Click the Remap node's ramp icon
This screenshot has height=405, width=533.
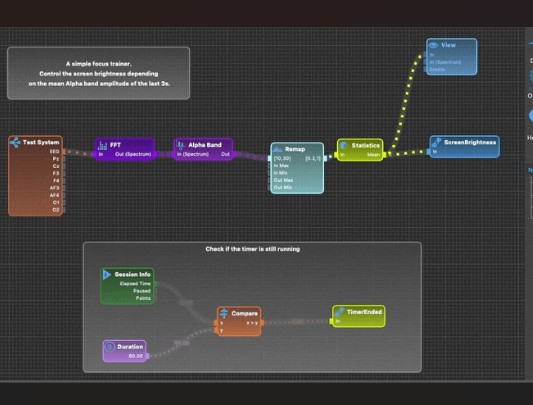(278, 149)
